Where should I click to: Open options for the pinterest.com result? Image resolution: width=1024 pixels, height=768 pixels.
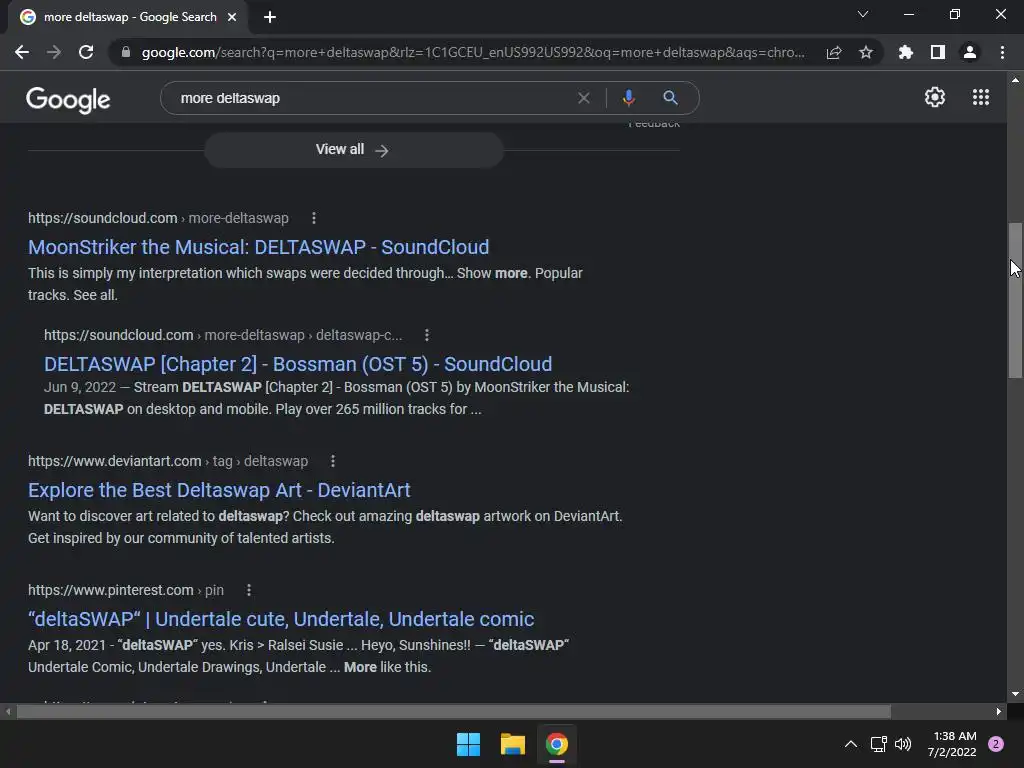(249, 590)
